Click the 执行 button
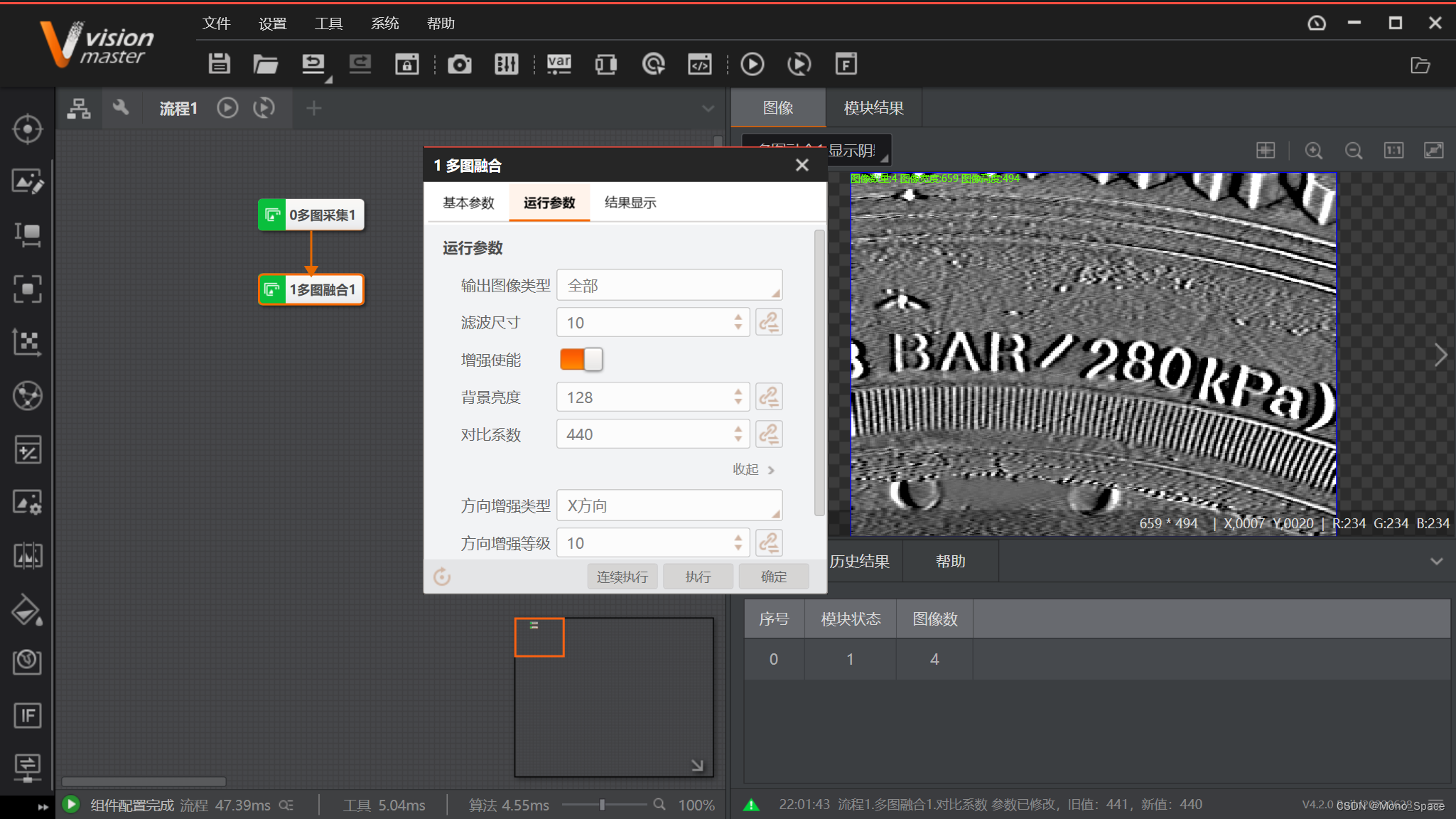The image size is (1456, 819). 698,576
